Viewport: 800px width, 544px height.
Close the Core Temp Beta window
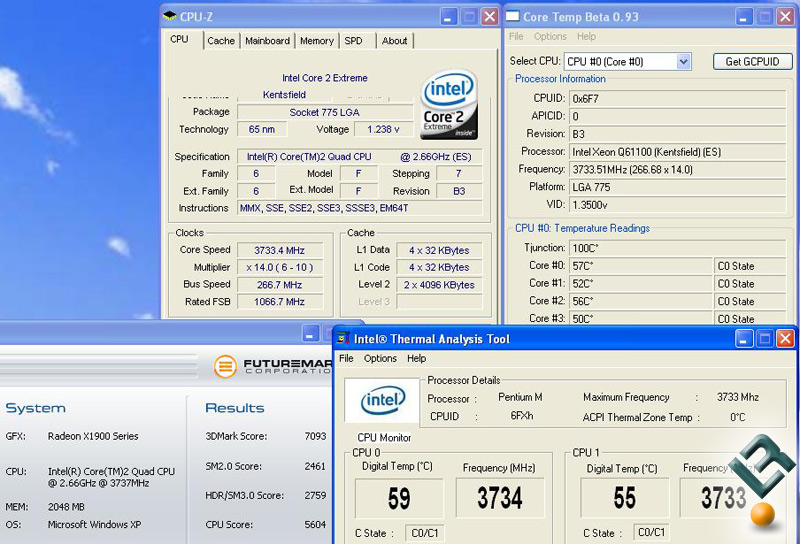(x=785, y=17)
